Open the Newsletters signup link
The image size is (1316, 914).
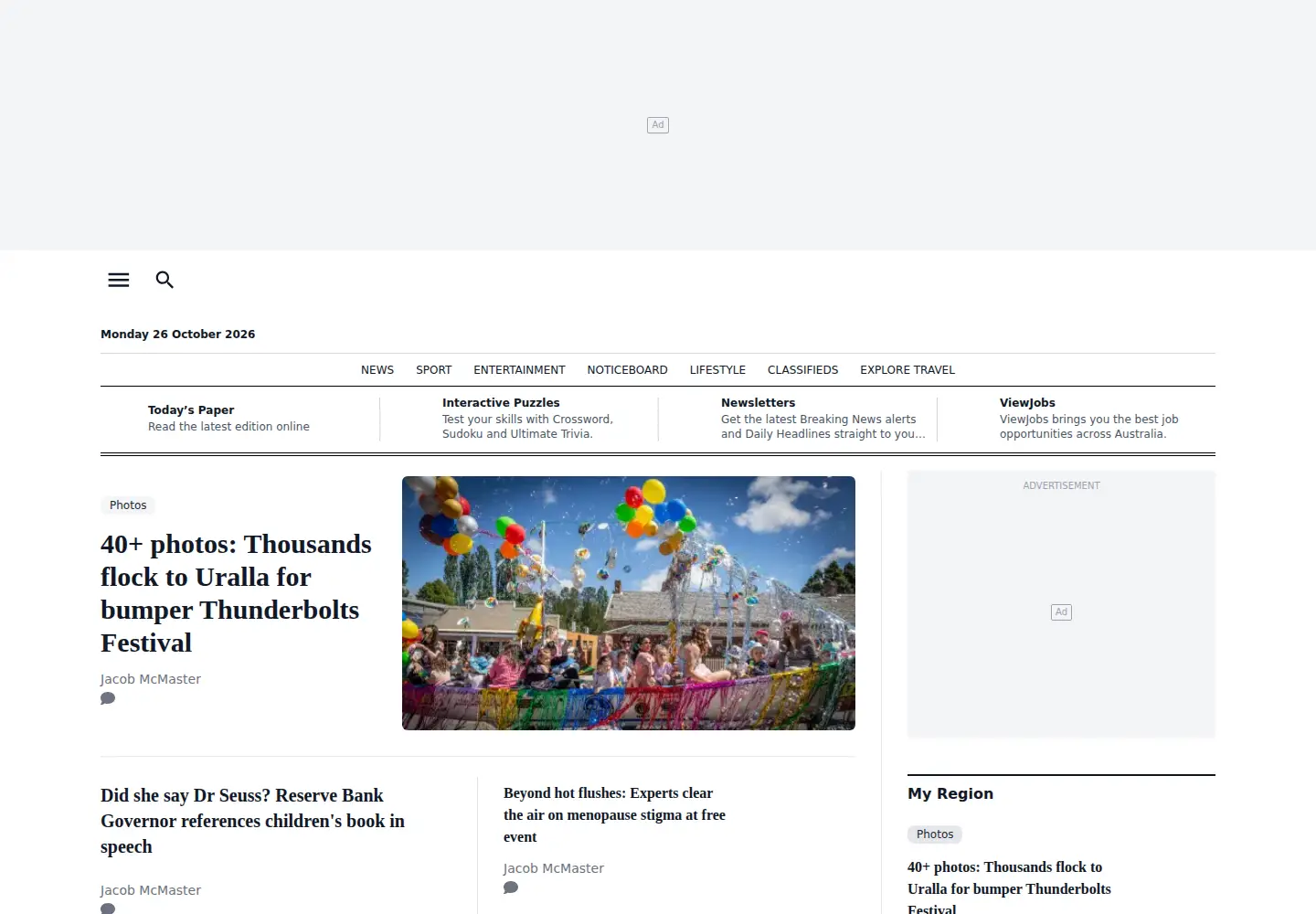[x=822, y=419]
